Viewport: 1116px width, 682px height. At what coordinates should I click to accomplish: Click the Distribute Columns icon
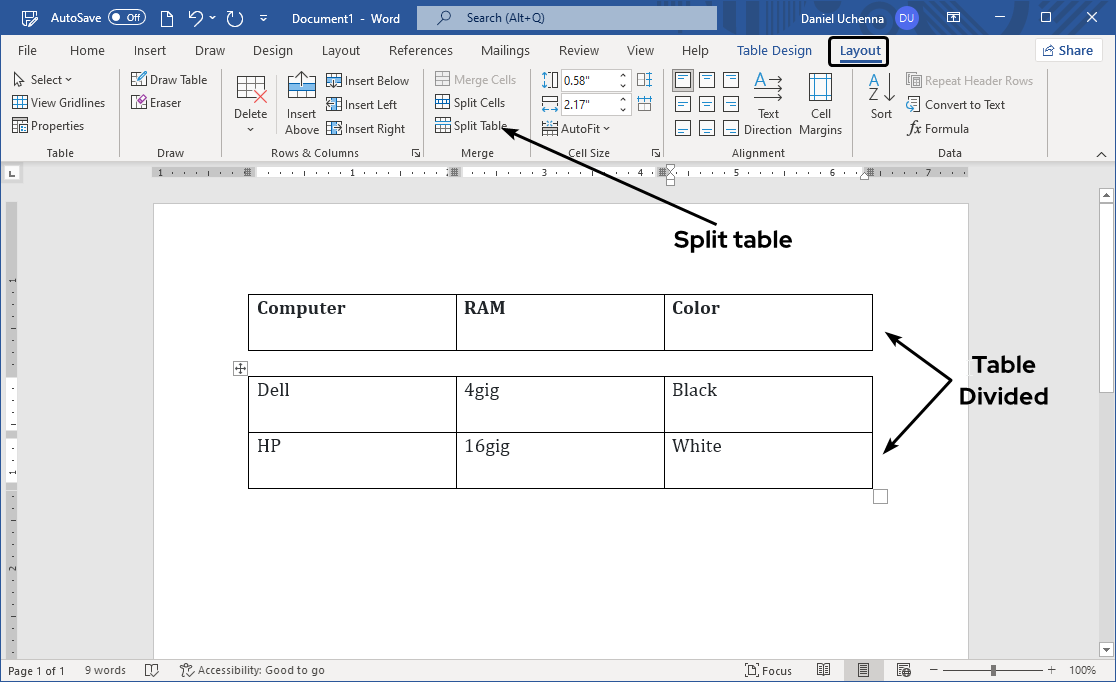click(x=644, y=103)
